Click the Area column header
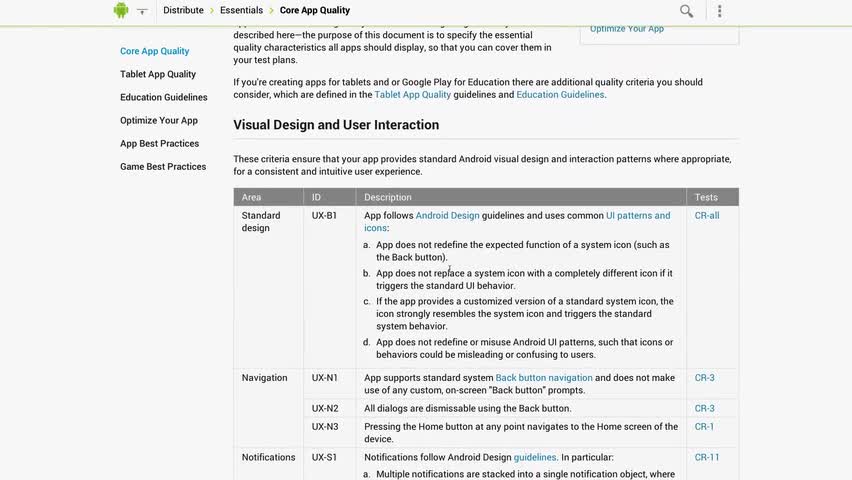Screen dimensions: 852x480 coord(251,197)
